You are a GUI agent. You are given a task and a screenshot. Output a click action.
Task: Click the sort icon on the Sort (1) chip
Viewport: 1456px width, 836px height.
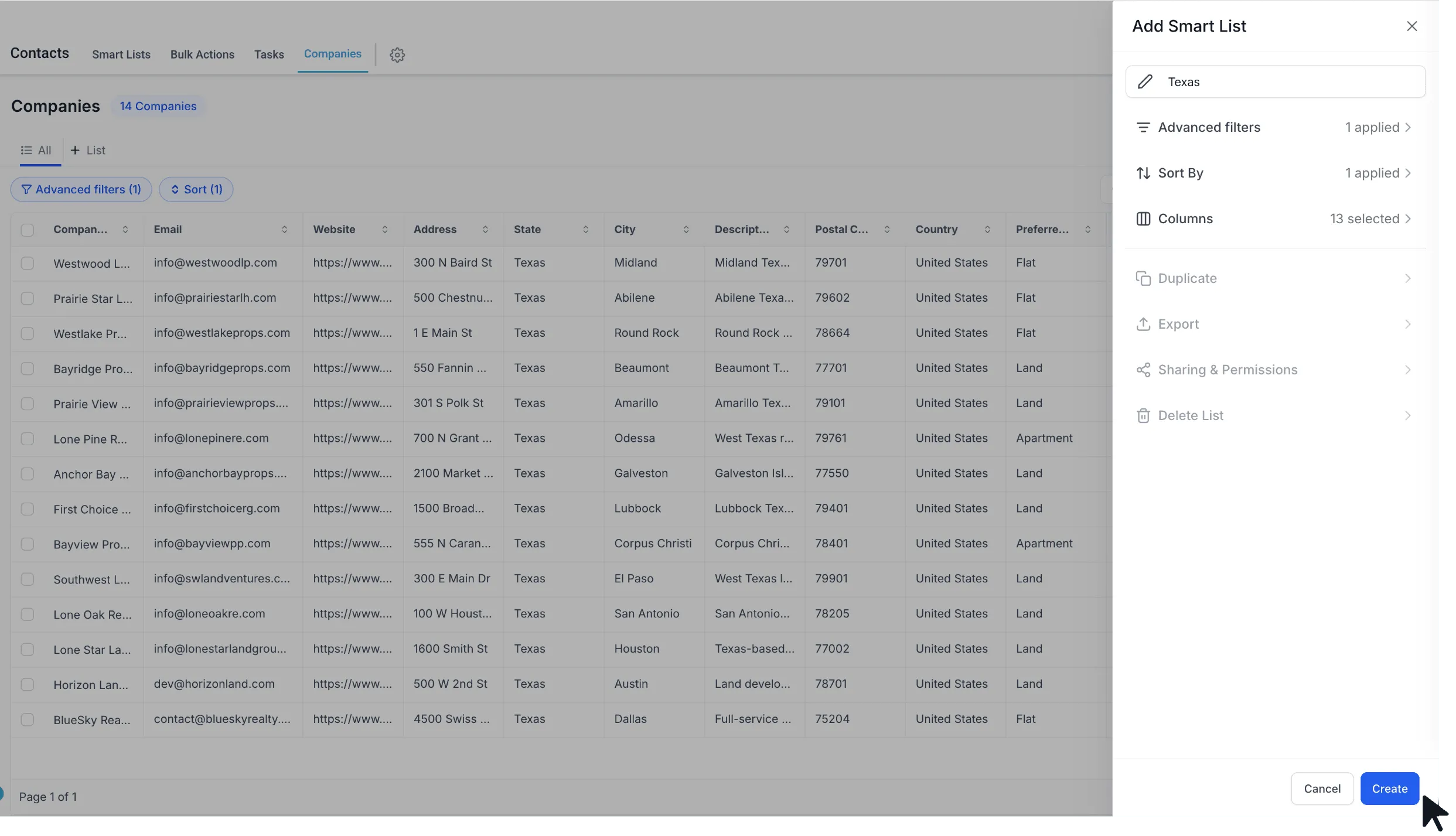pos(175,189)
